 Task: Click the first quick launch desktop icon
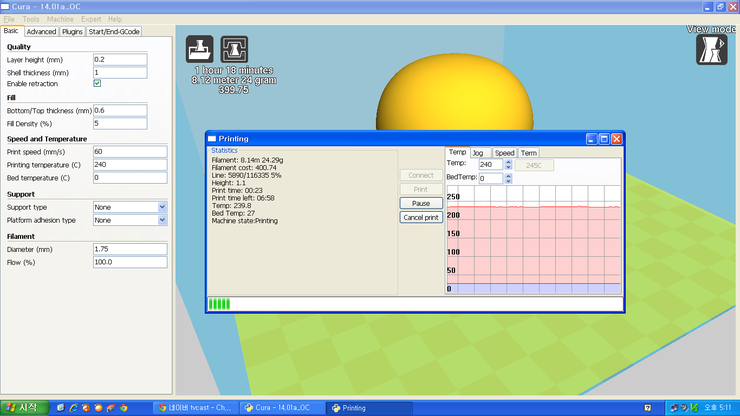coord(60,408)
